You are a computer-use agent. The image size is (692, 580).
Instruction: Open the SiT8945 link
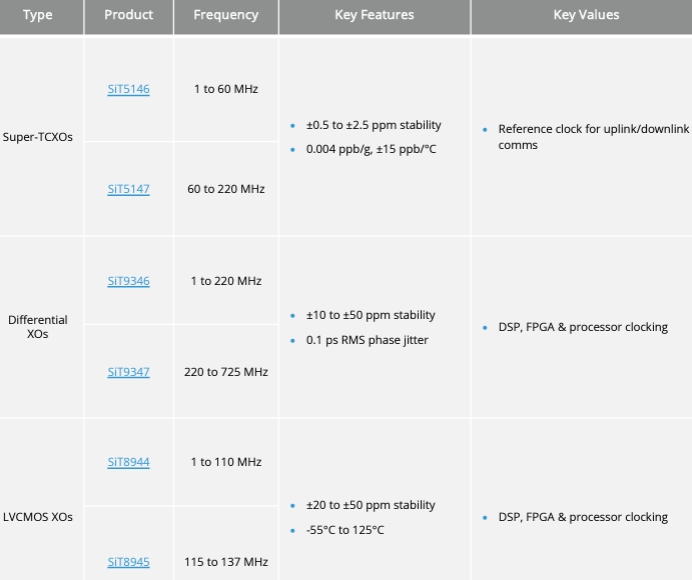tap(128, 562)
